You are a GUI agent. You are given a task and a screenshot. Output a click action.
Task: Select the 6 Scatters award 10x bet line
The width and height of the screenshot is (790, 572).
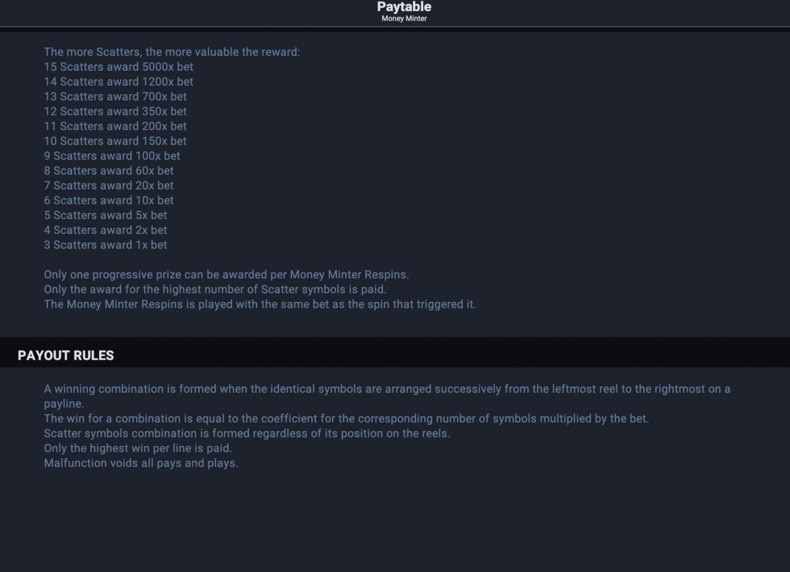coord(109,200)
